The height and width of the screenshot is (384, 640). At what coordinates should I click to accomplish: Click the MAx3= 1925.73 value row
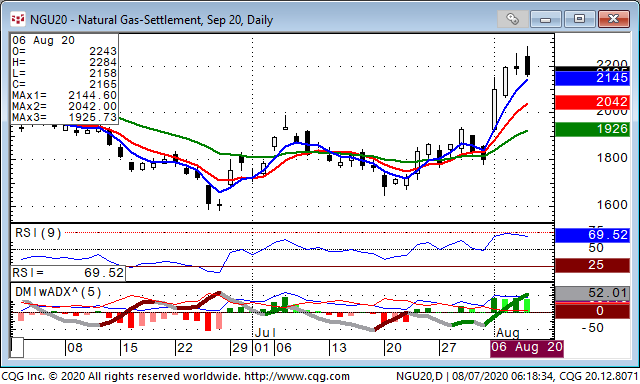pos(64,118)
